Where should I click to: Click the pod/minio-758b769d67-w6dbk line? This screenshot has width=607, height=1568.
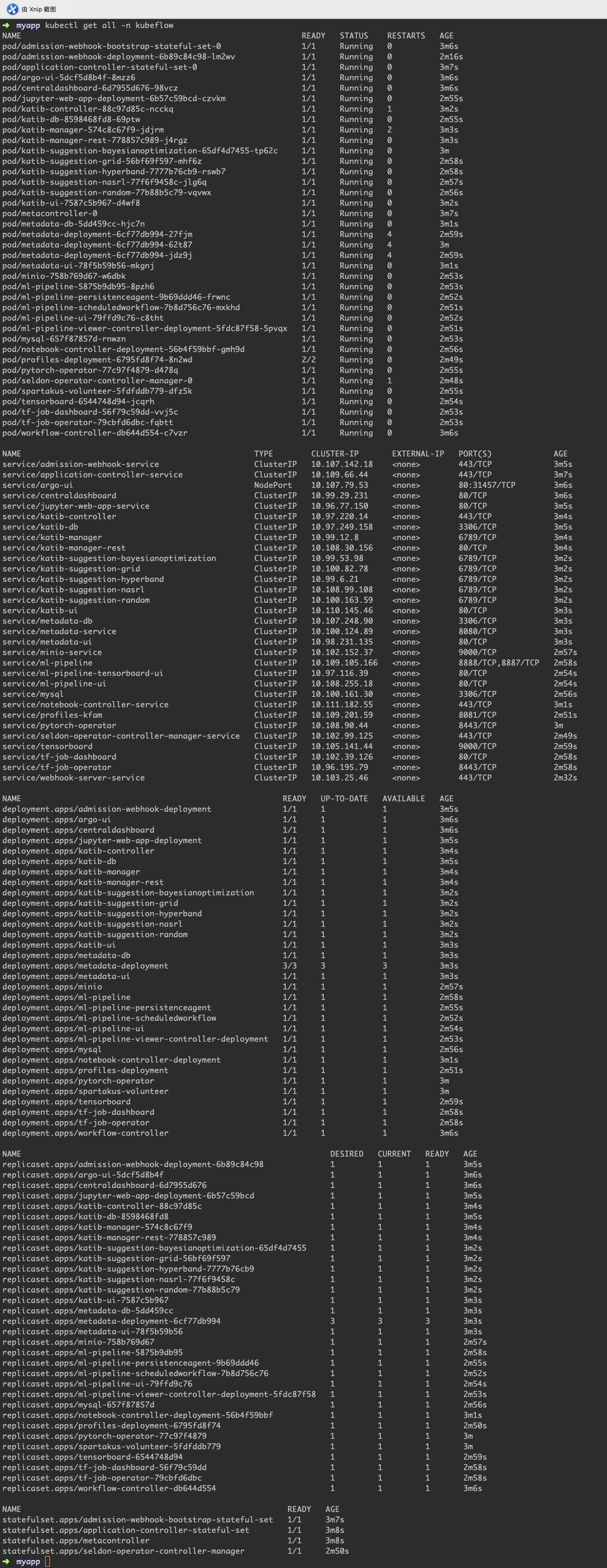pos(64,276)
